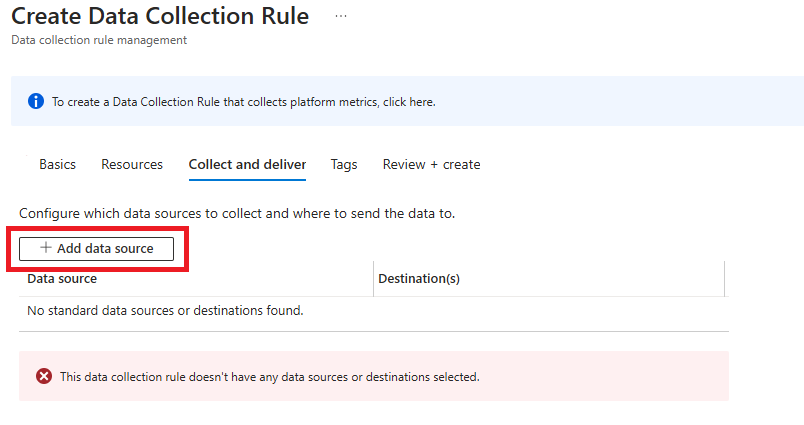This screenshot has width=804, height=425.
Task: Click divider between Data source and Destination(s) columns
Action: (x=373, y=279)
